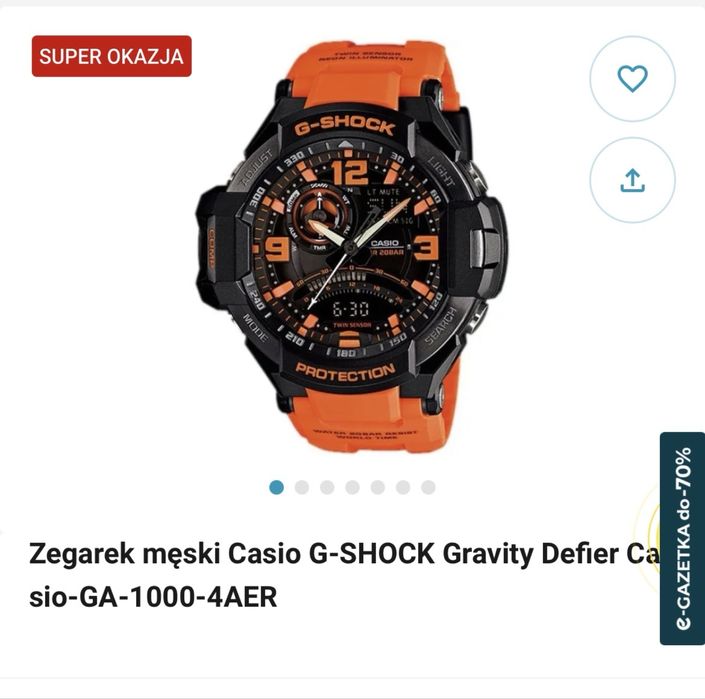Screen dimensions: 705x699
Task: Add watch to favorites with heart icon
Action: [632, 79]
